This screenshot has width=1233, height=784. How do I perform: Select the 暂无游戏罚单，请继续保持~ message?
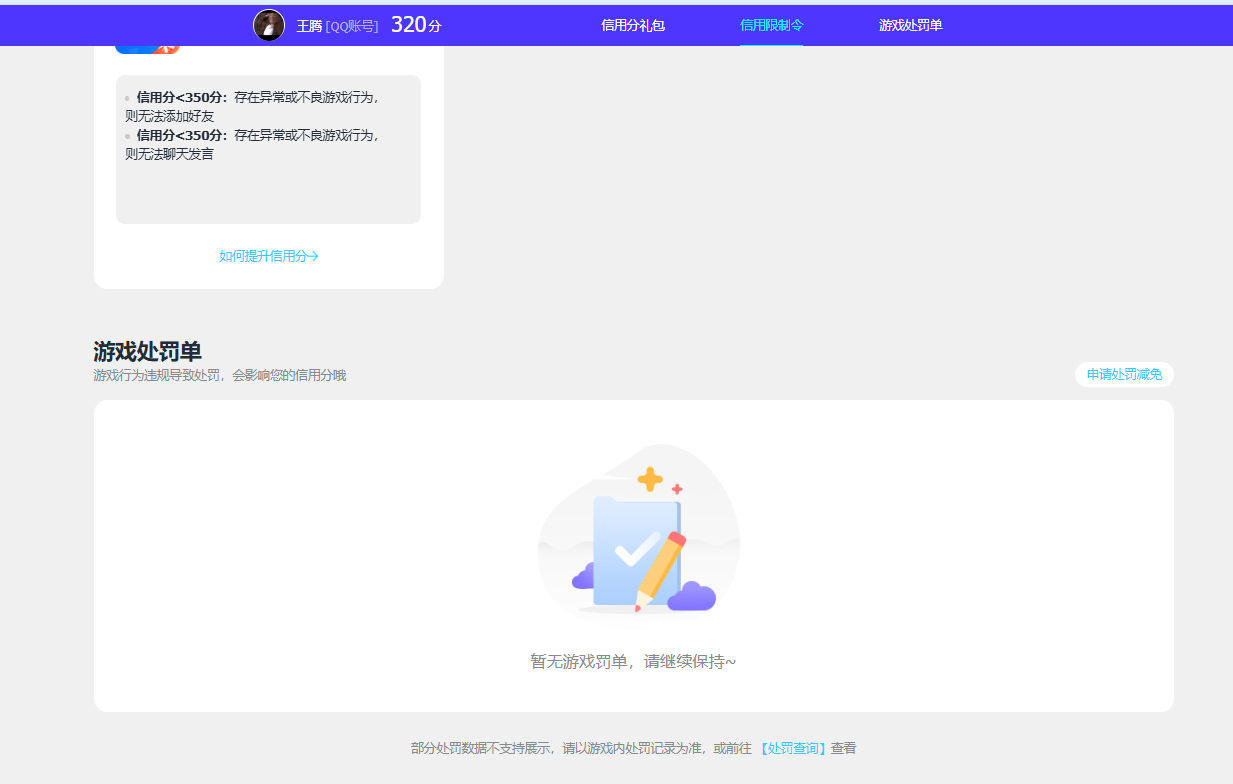pyautogui.click(x=633, y=662)
